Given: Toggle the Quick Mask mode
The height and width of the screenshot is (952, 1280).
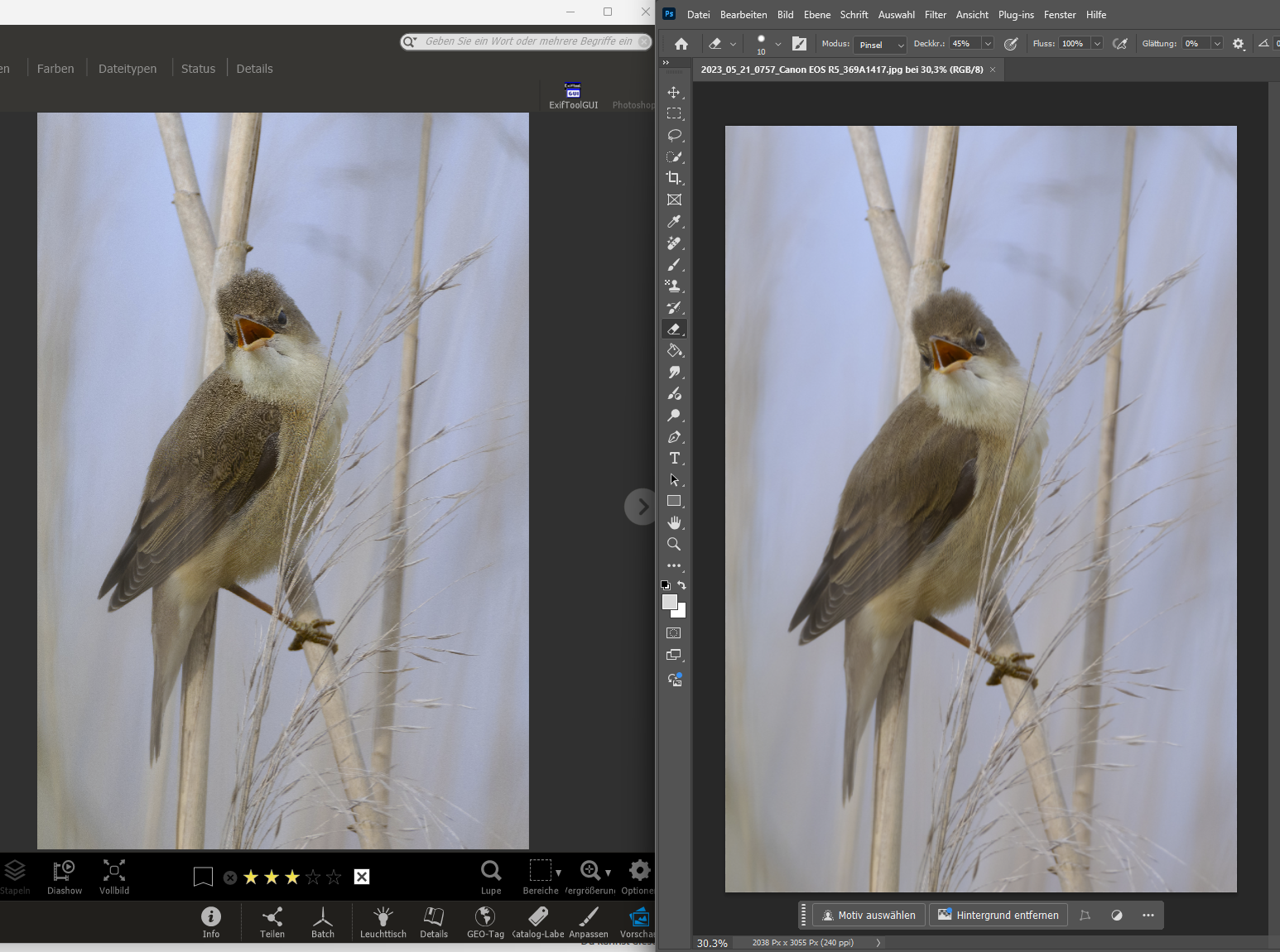Looking at the screenshot, I should 674,633.
